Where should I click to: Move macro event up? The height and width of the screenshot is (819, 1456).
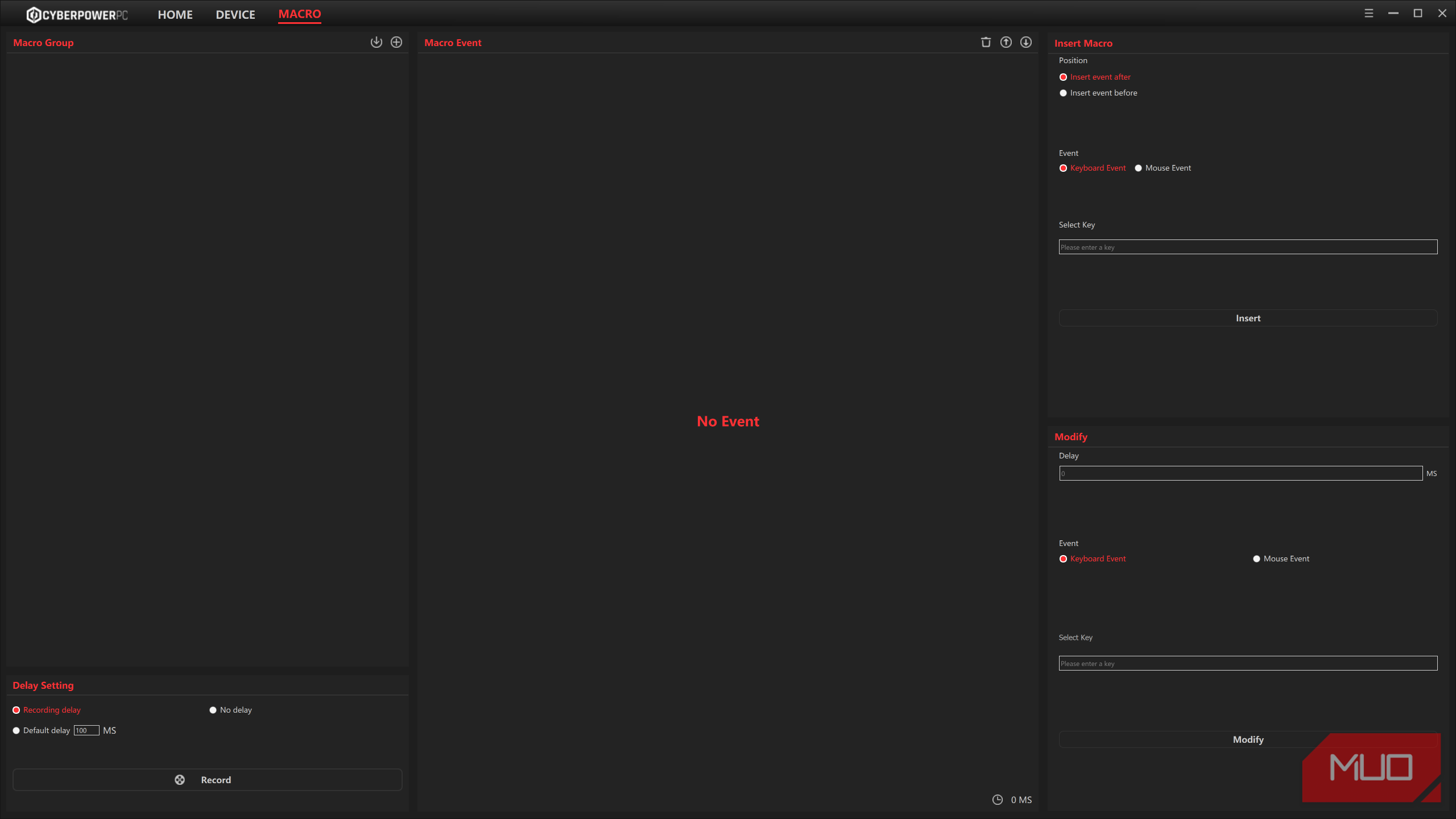click(1006, 42)
